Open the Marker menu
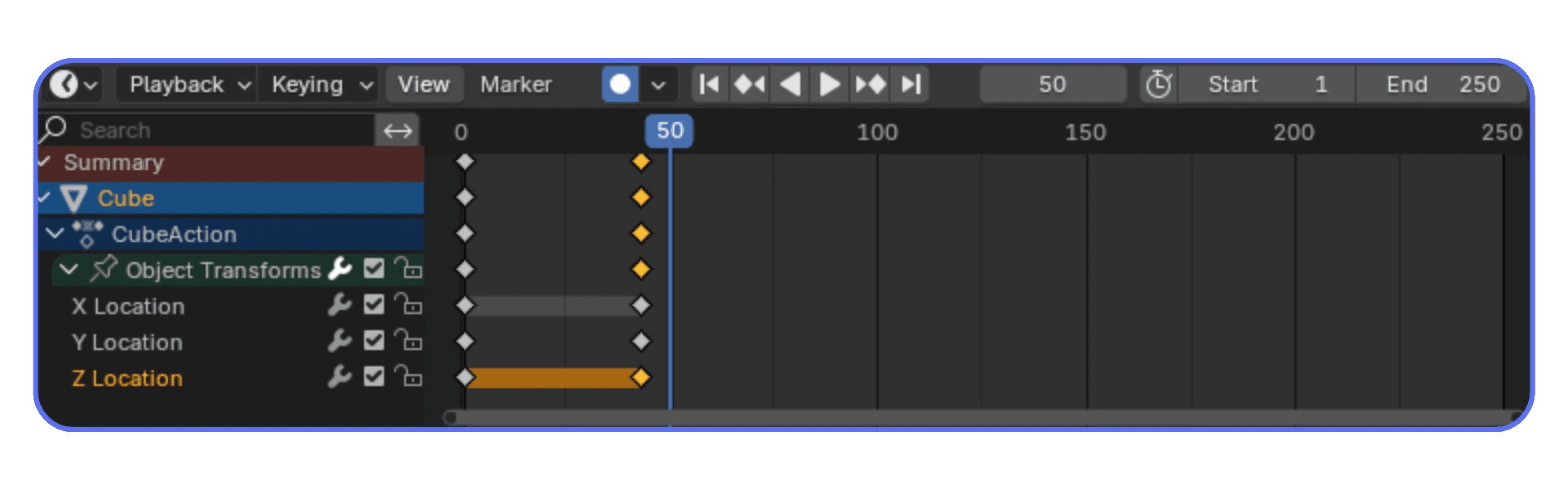1568x499 pixels. click(x=516, y=83)
